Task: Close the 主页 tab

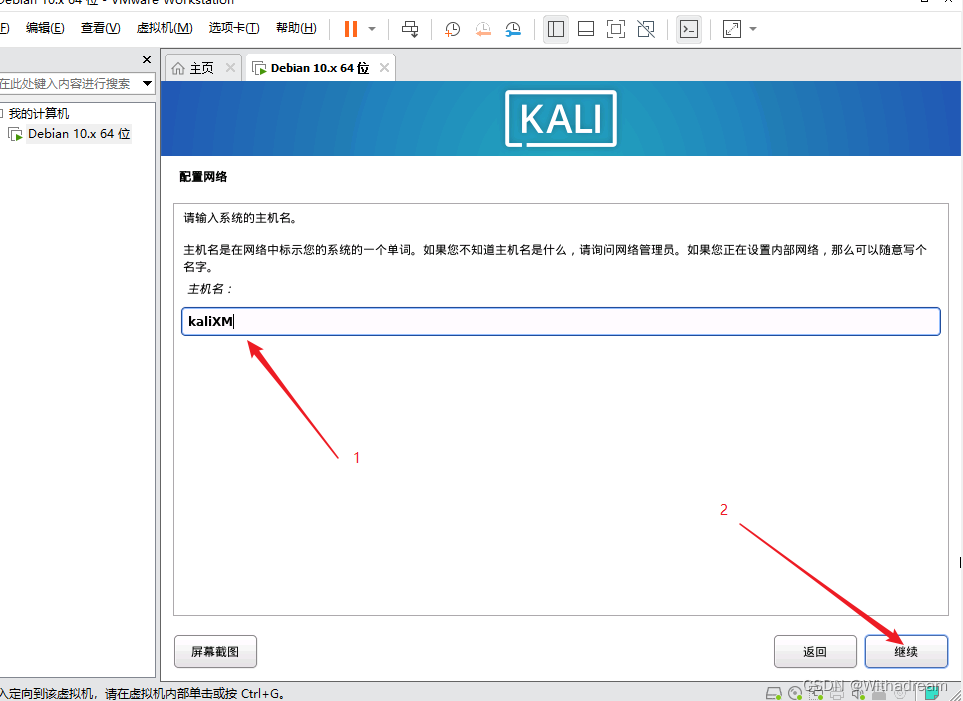Action: (x=230, y=68)
